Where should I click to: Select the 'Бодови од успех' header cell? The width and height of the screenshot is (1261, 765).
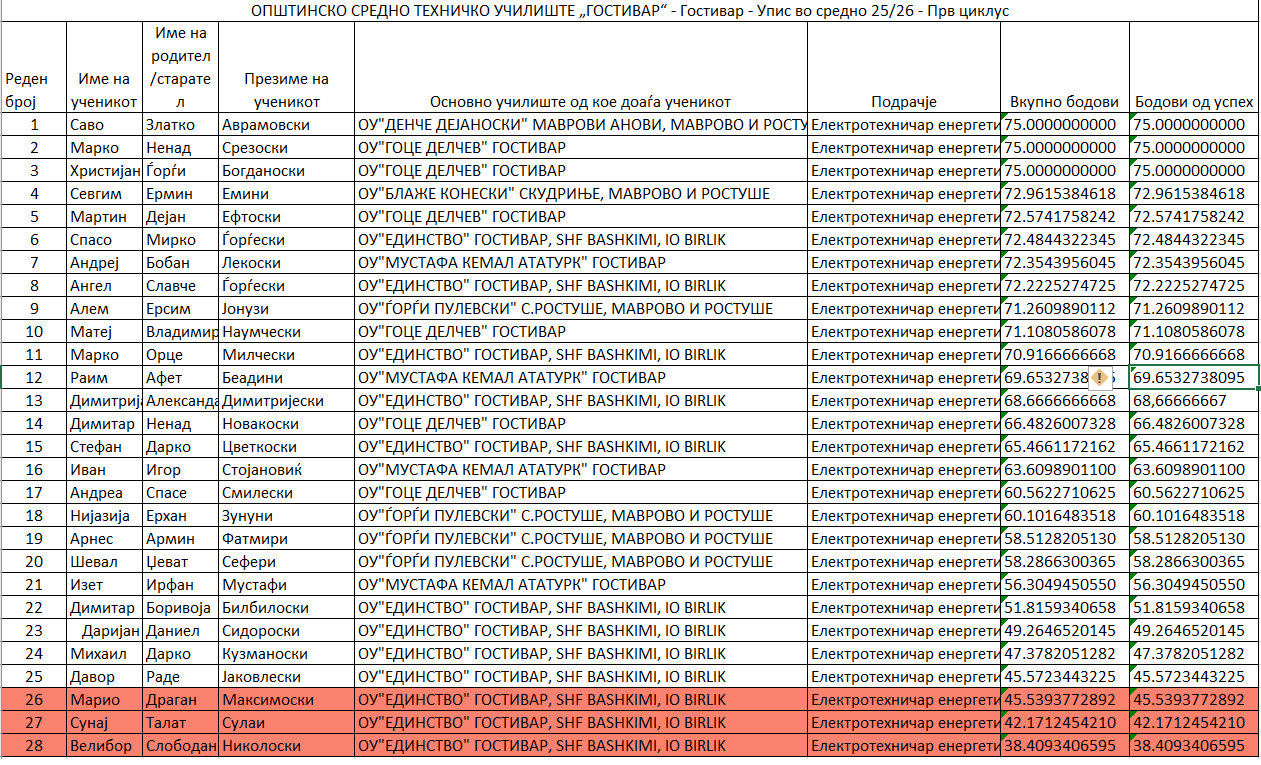point(1194,102)
